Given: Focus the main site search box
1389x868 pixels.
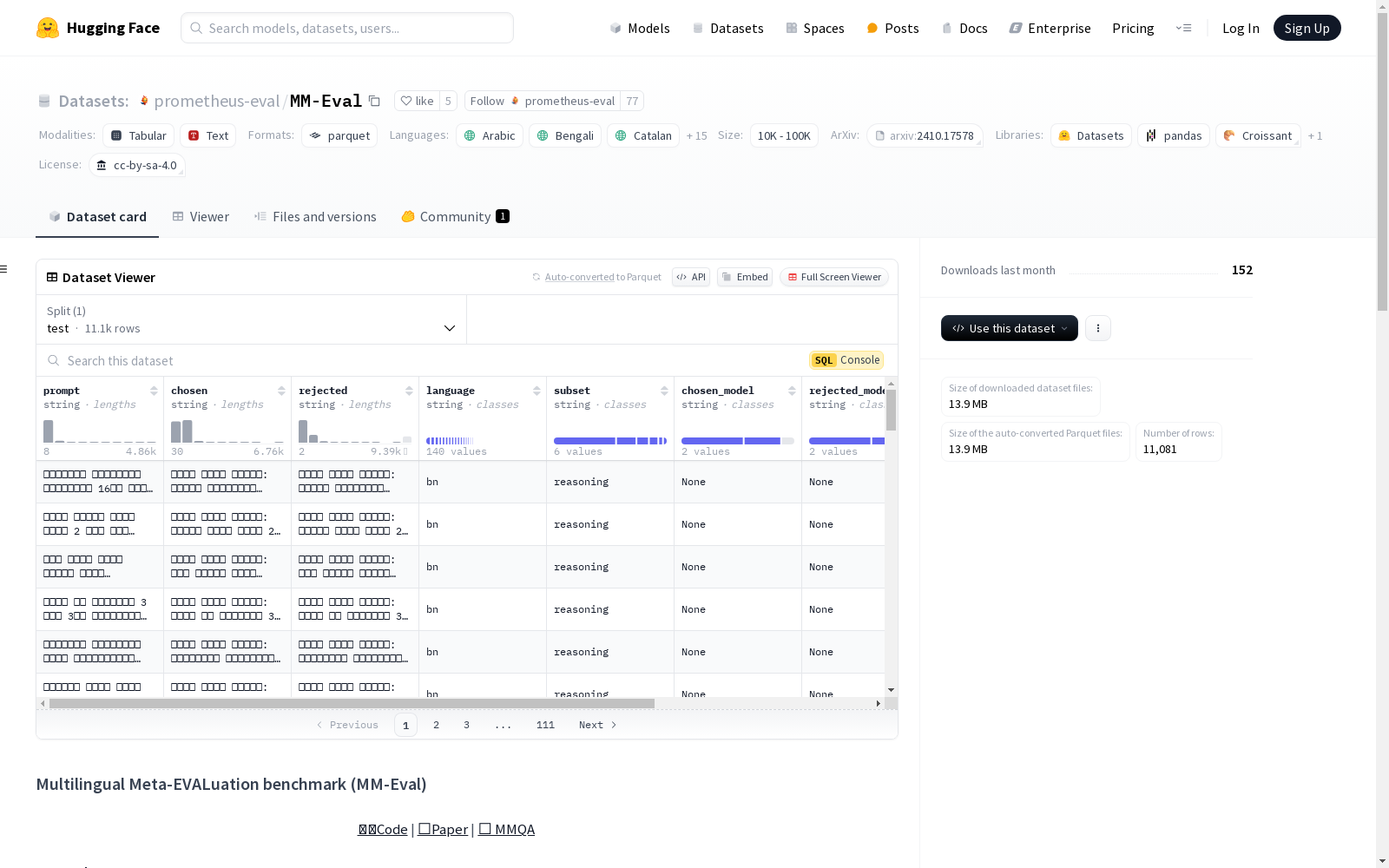Looking at the screenshot, I should click(347, 28).
